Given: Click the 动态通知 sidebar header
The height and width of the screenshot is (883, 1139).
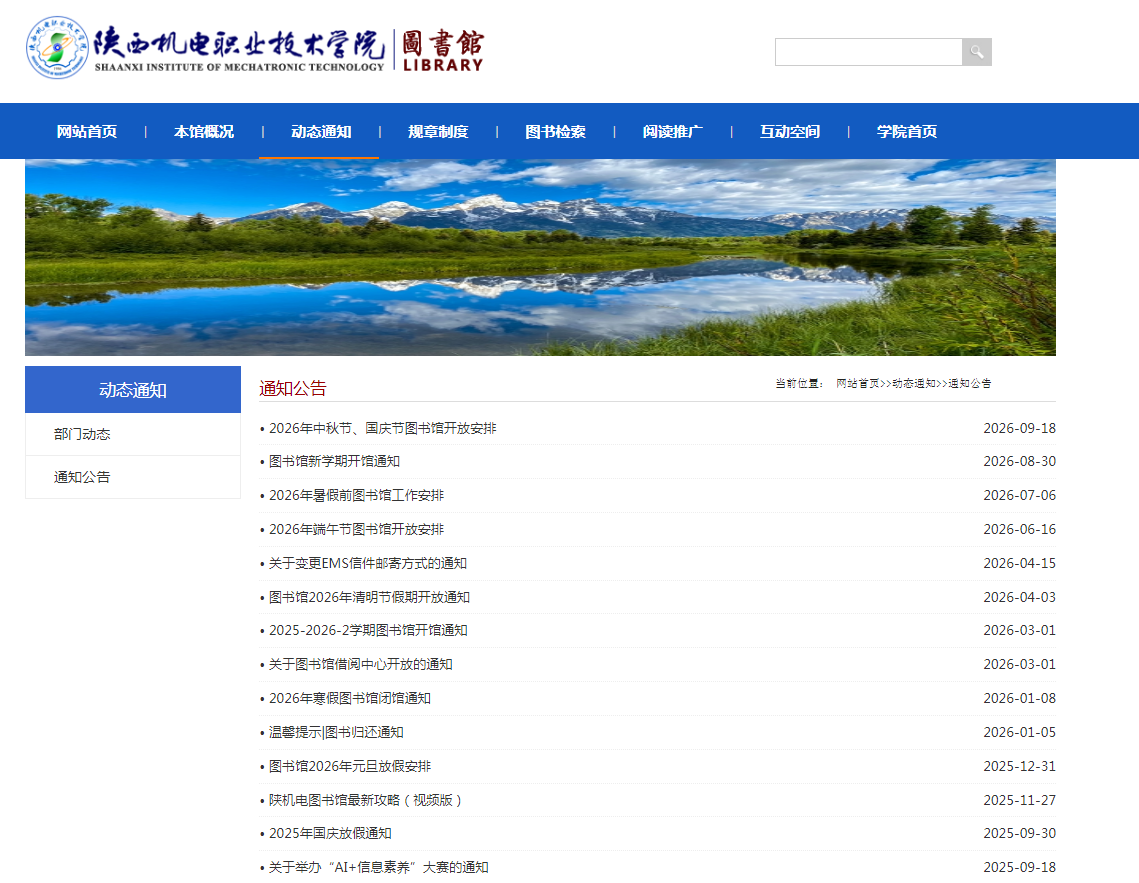Looking at the screenshot, I should [133, 390].
